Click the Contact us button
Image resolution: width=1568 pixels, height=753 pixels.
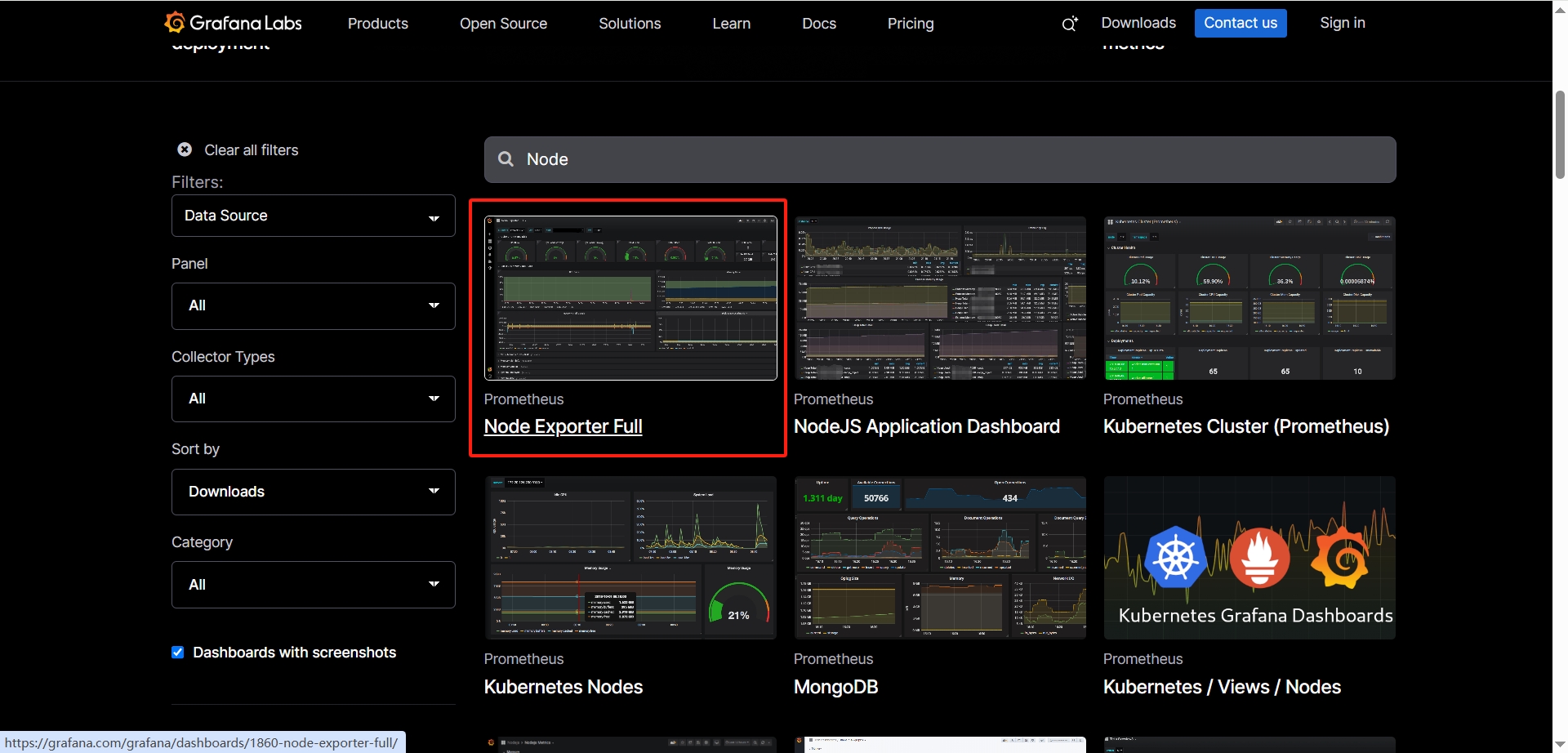coord(1240,23)
